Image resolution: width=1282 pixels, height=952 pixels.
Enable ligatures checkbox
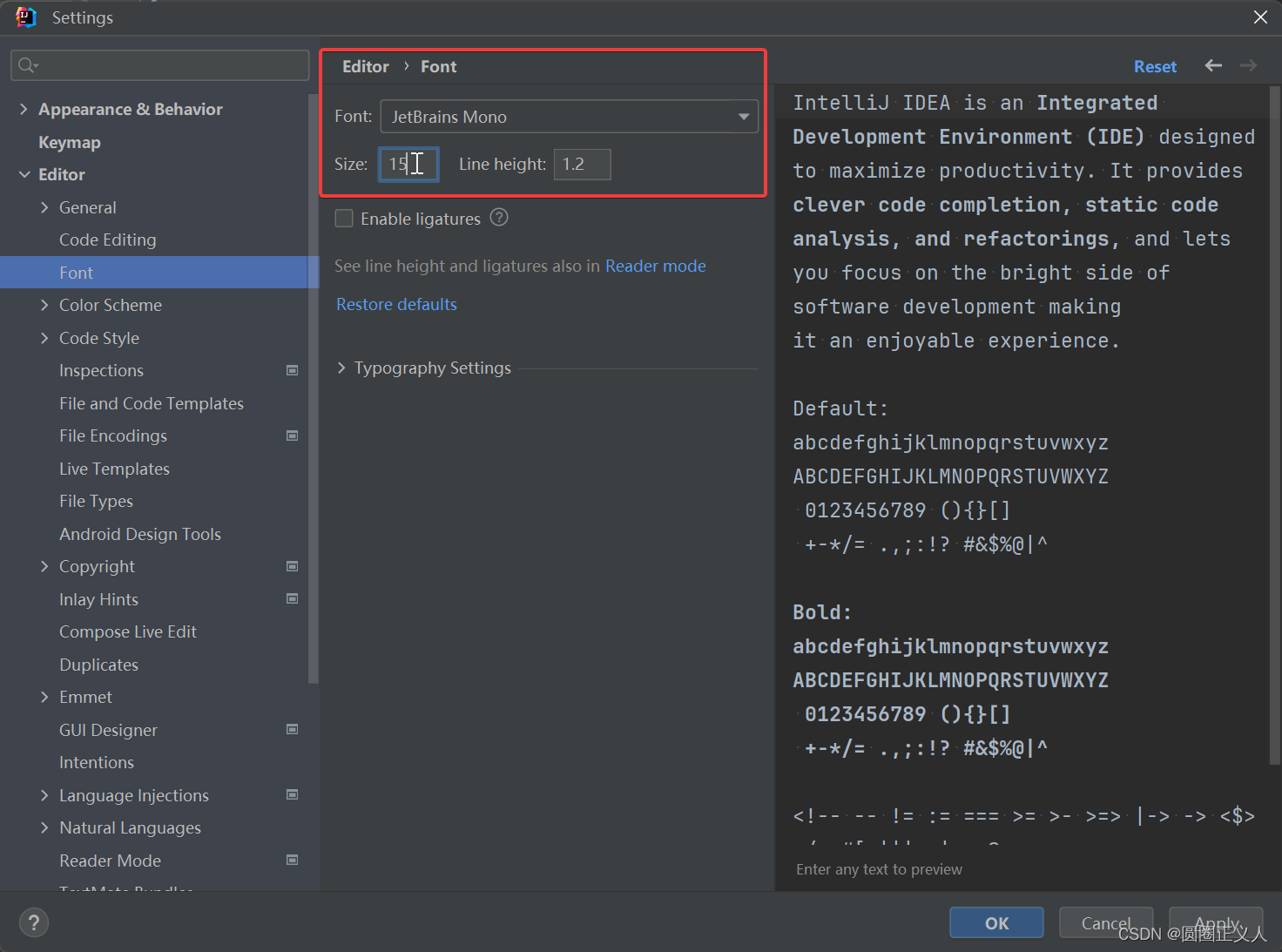[344, 219]
